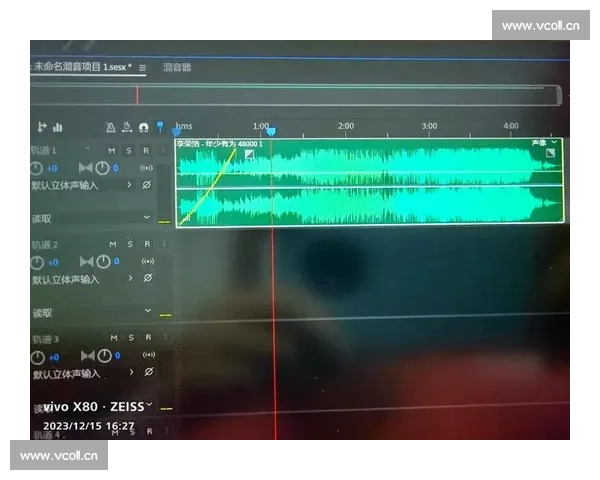
Task: Solo track 2 with the S button
Action: coord(130,245)
